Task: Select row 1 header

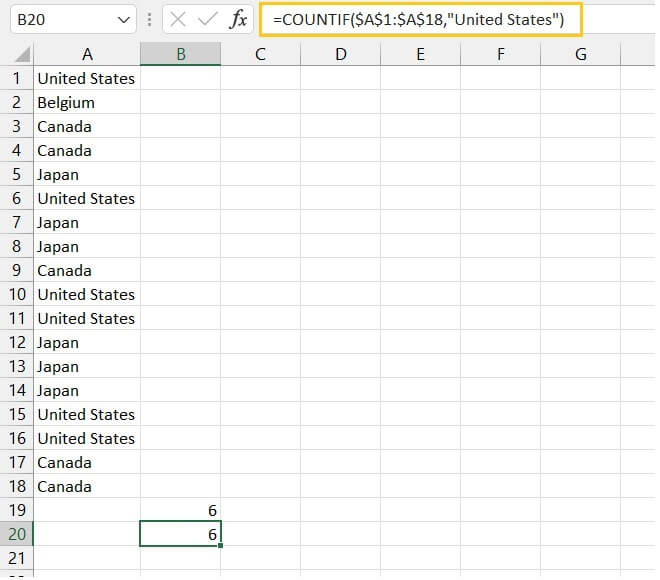Action: (17, 78)
